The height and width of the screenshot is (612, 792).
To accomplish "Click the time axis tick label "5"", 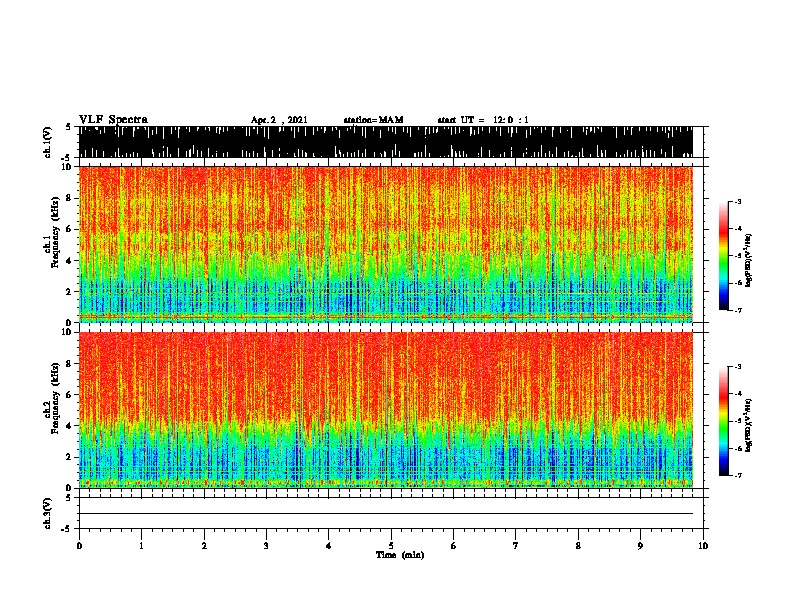I will (x=391, y=546).
